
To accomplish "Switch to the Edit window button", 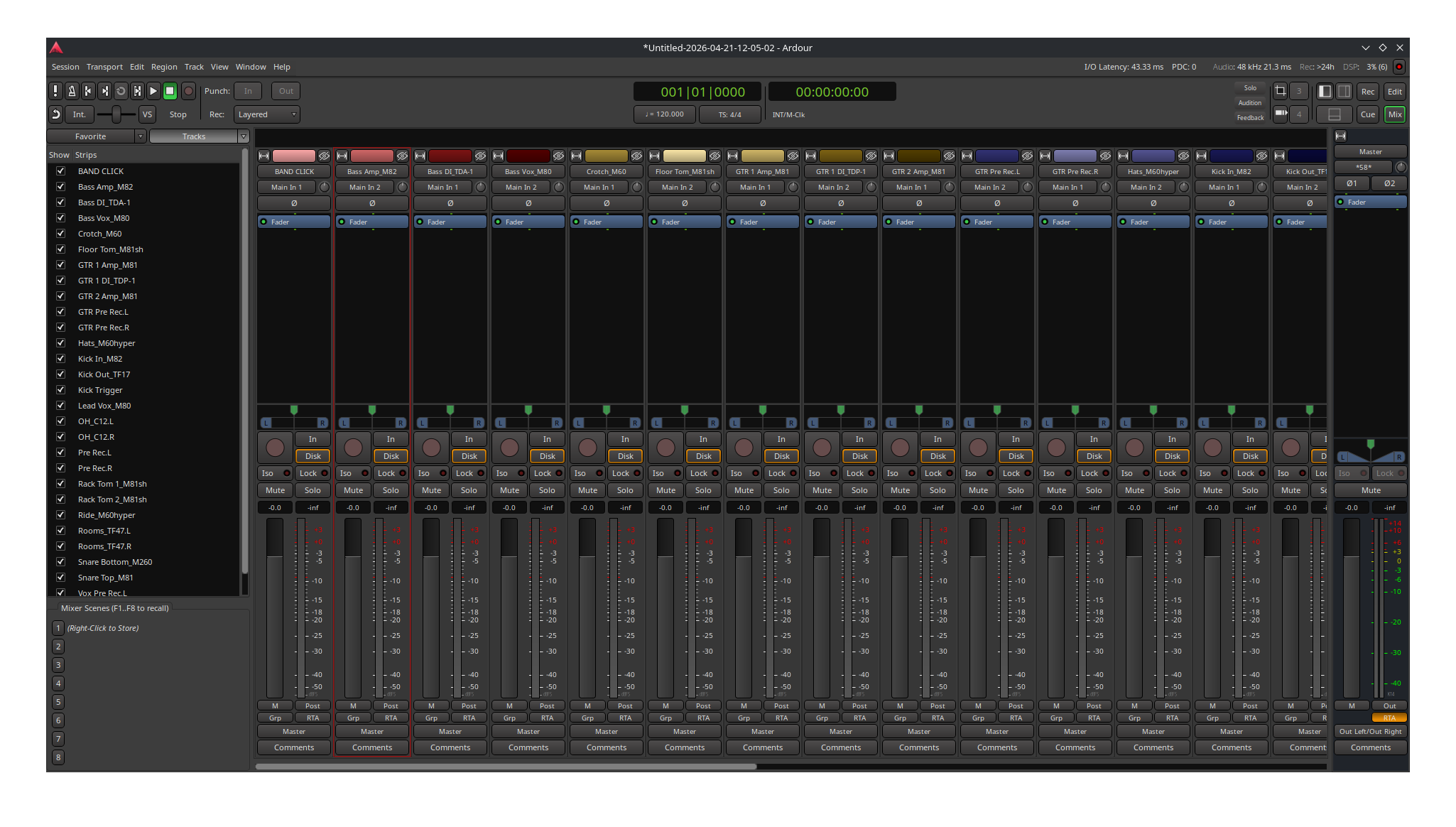I will tap(1395, 91).
